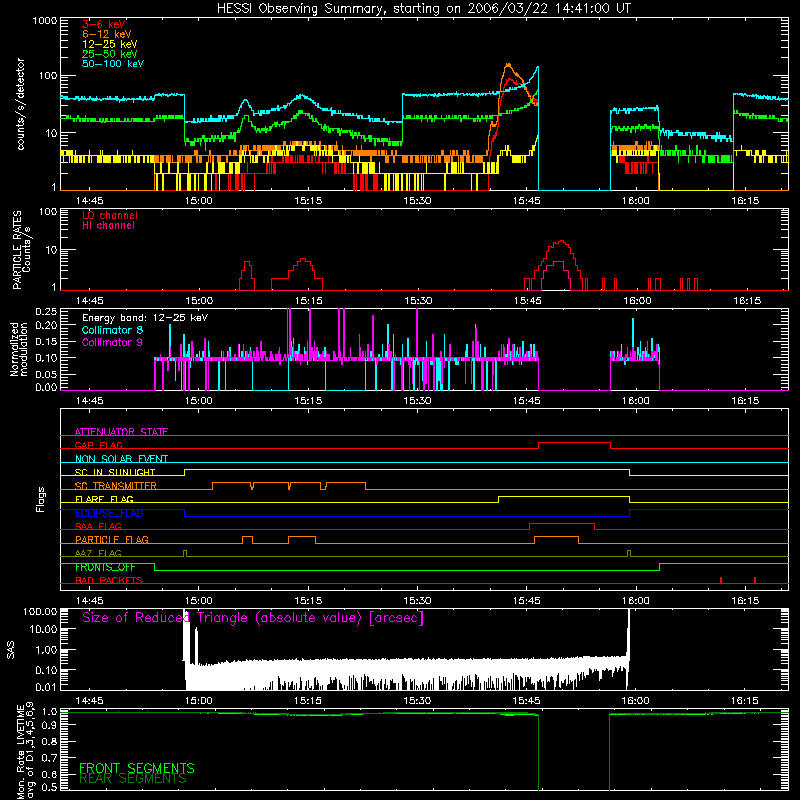Click the Normalized modulation axis title
800x800 pixels.
tap(19, 349)
